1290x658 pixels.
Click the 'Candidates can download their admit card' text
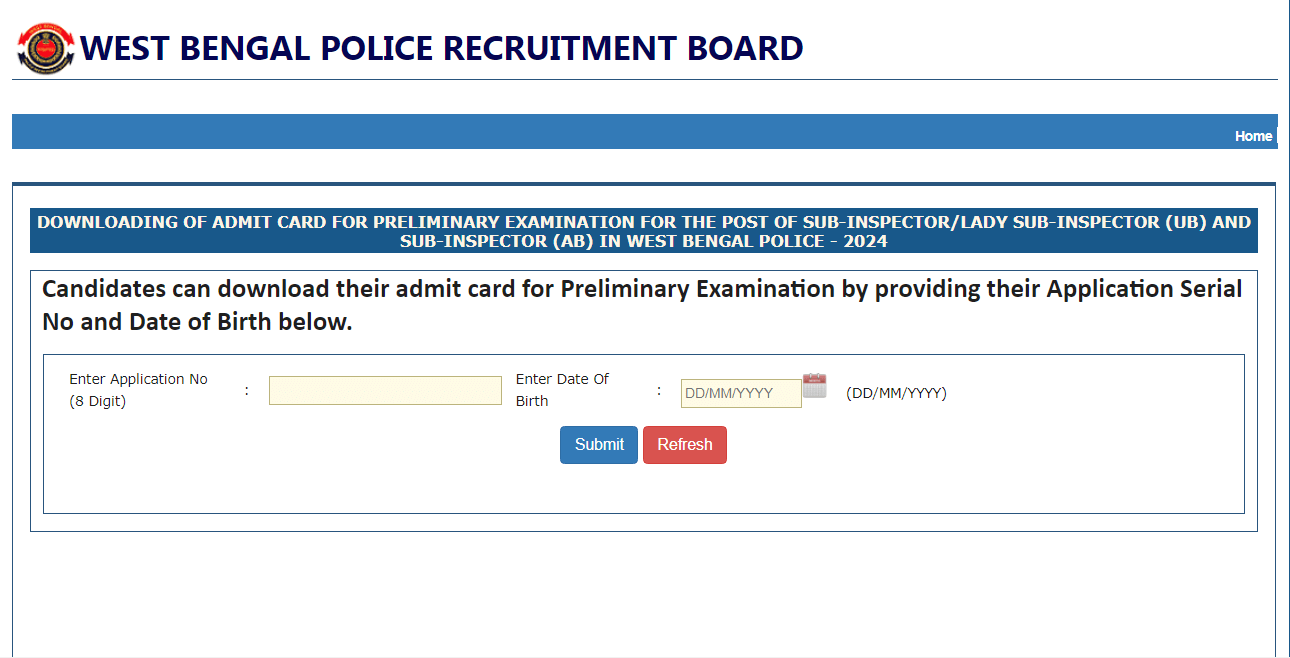pyautogui.click(x=641, y=290)
